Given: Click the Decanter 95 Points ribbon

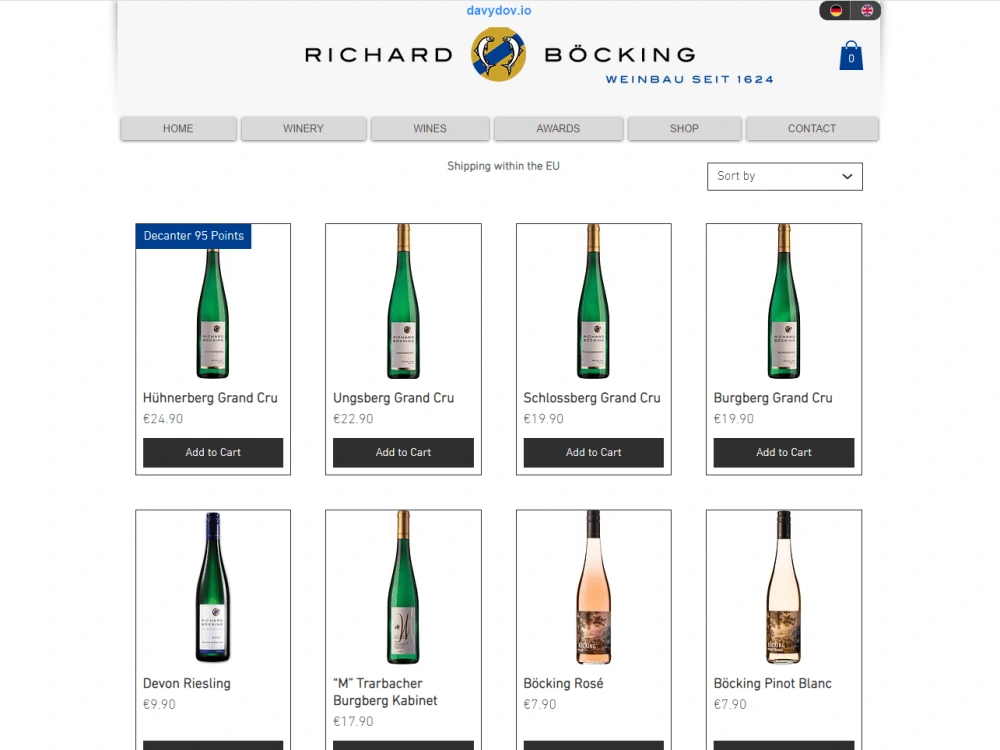Looking at the screenshot, I should click(193, 236).
